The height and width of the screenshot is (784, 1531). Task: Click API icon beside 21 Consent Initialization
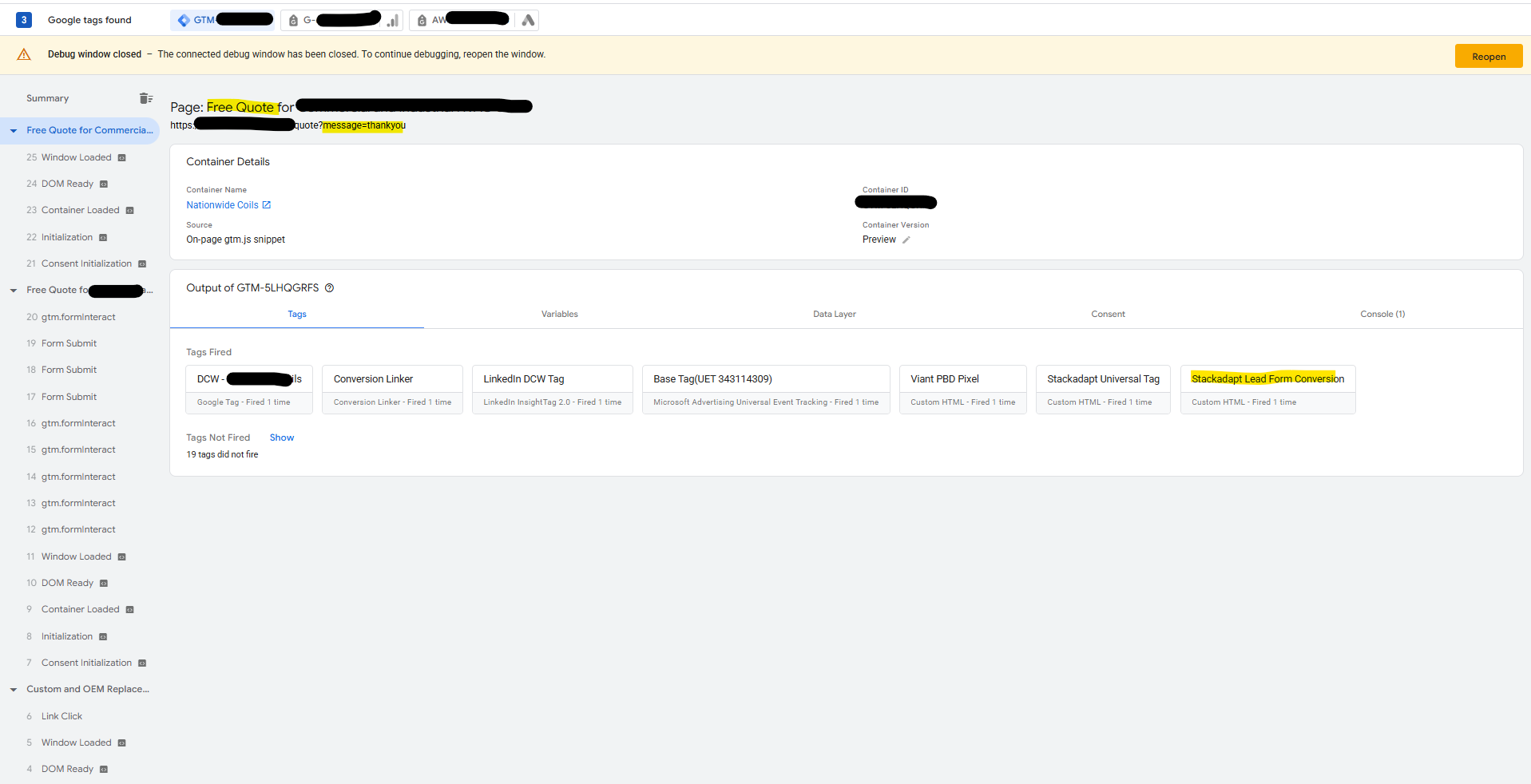142,263
